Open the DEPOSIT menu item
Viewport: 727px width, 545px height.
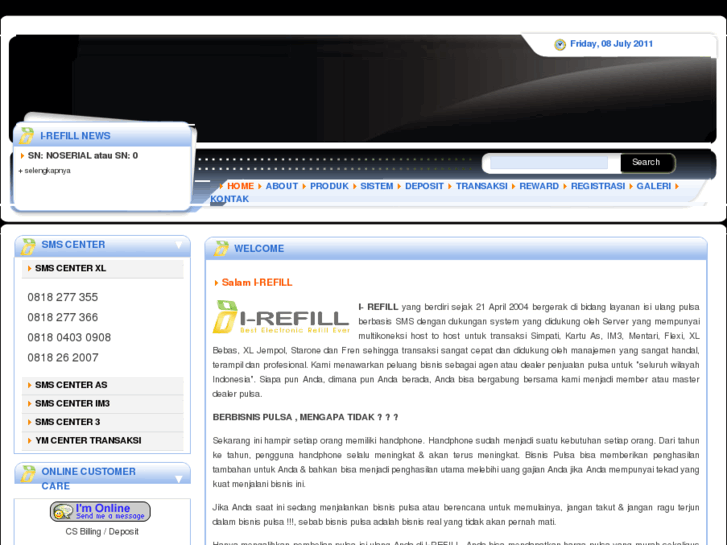(424, 186)
